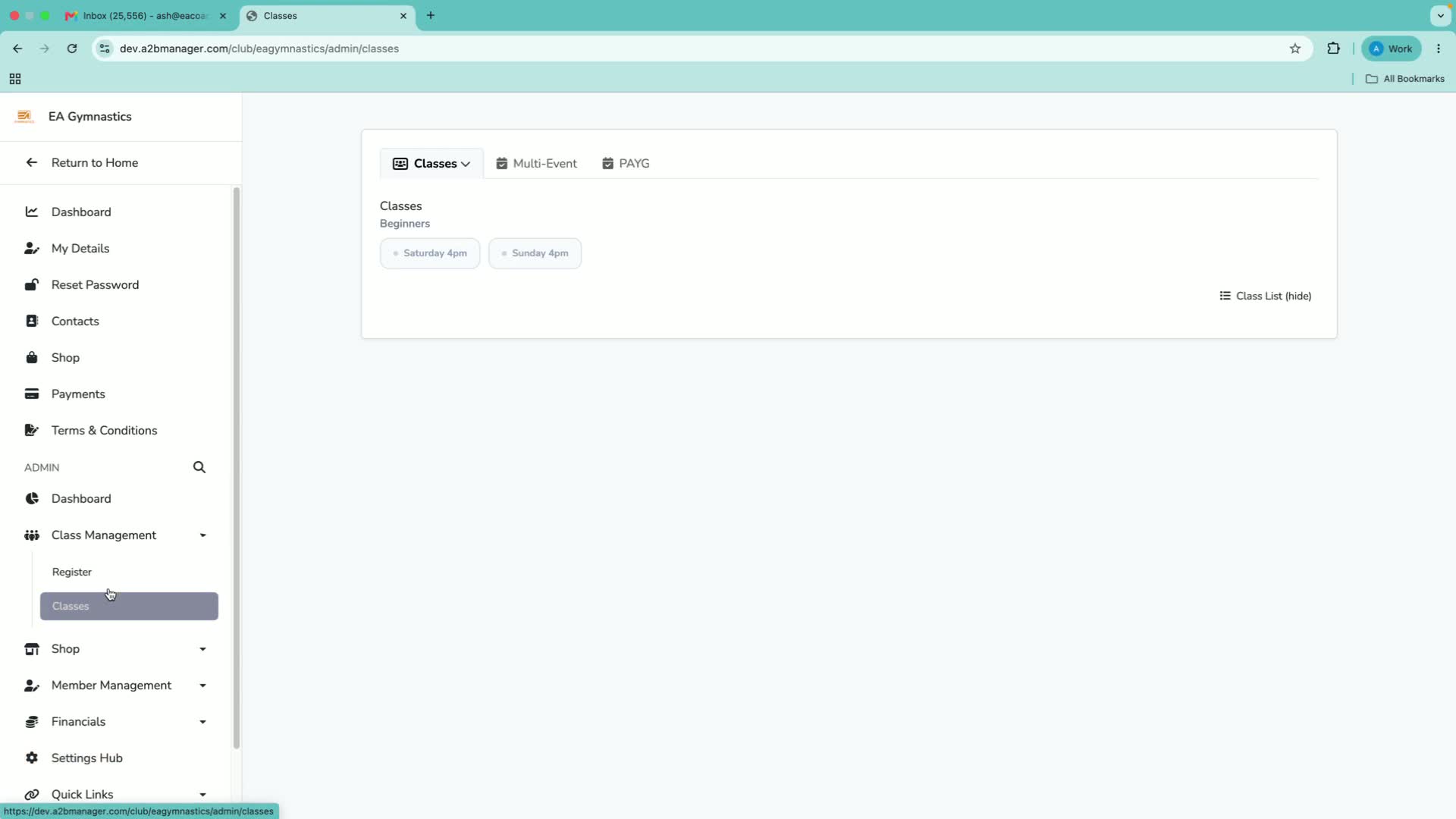Open the Classes tab dropdown
Screen dimensions: 1456x819
pos(431,164)
